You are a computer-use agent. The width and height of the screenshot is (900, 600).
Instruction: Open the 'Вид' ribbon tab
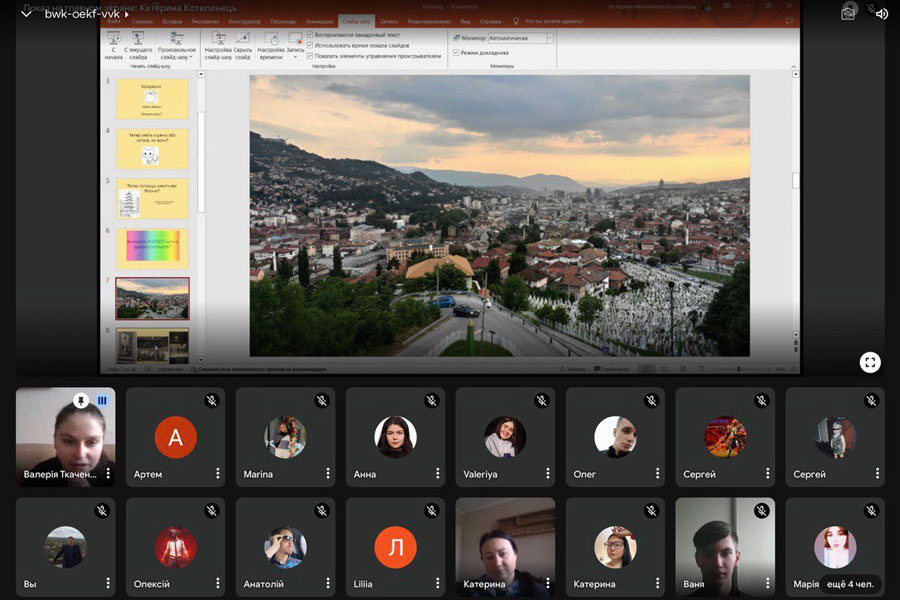point(464,20)
